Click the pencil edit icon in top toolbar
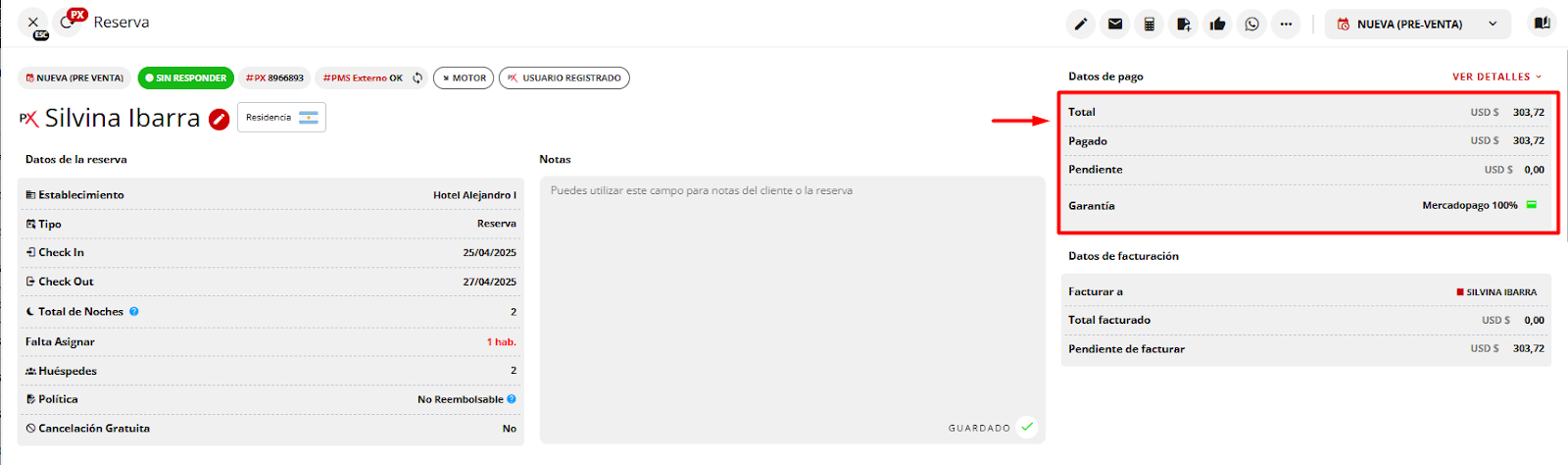Screen dimensions: 1568x465 [x=1080, y=25]
